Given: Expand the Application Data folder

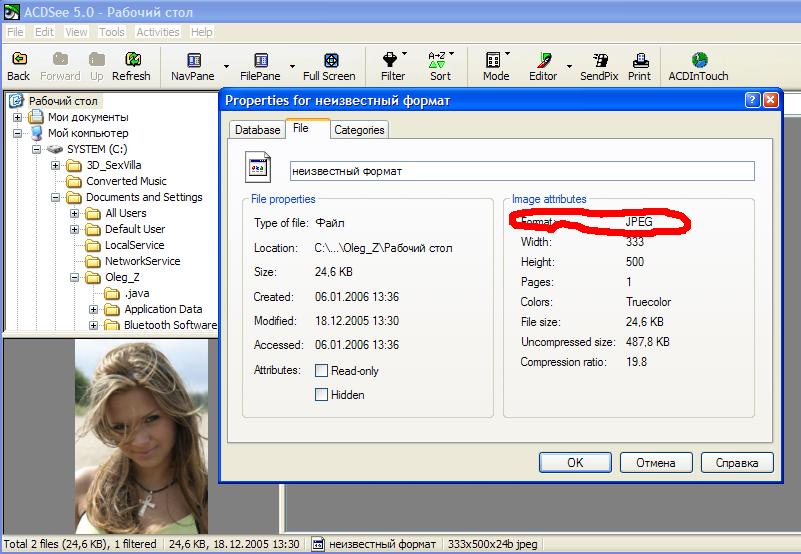Looking at the screenshot, I should 93,309.
